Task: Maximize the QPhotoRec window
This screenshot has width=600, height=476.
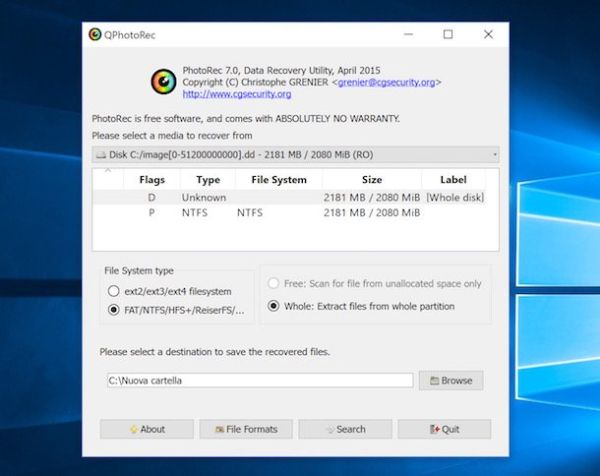Action: point(448,34)
